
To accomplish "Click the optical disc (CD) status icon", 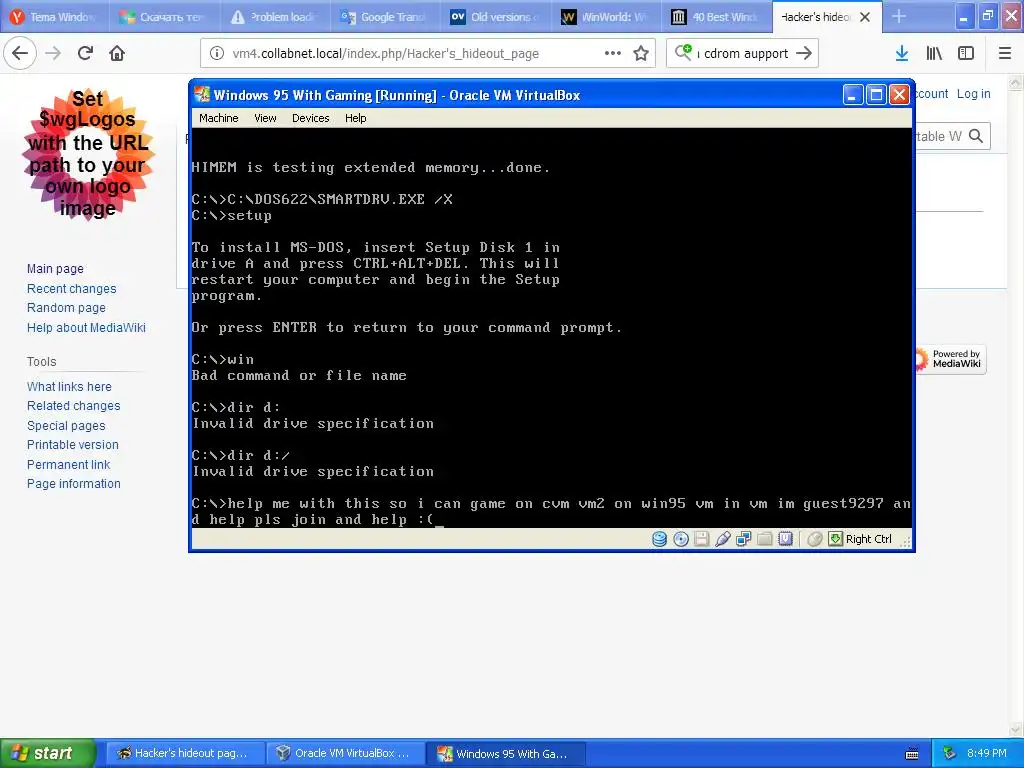I will [680, 539].
